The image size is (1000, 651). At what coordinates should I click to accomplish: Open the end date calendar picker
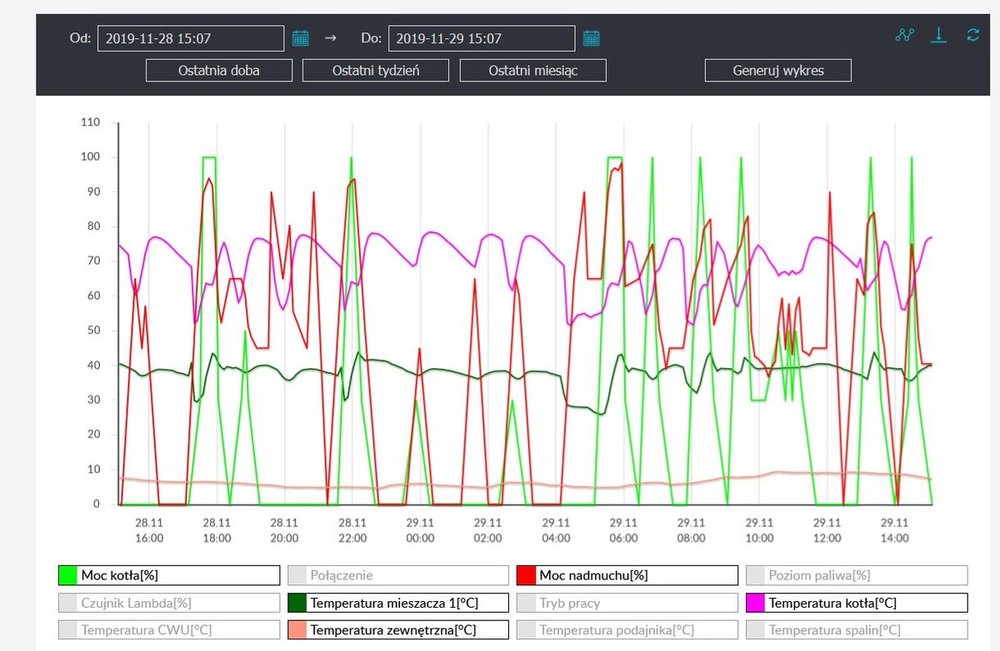point(591,39)
